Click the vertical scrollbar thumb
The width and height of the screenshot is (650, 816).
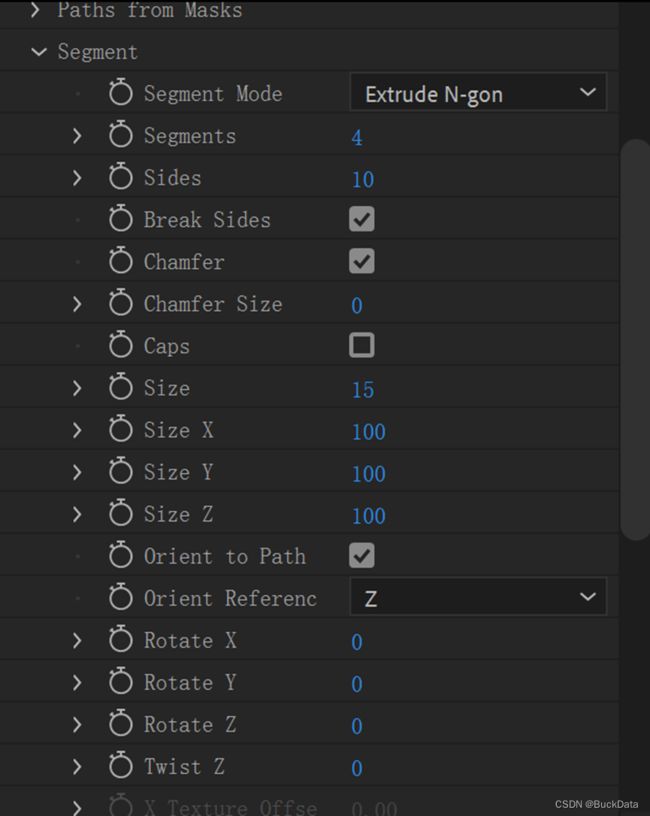coord(635,339)
